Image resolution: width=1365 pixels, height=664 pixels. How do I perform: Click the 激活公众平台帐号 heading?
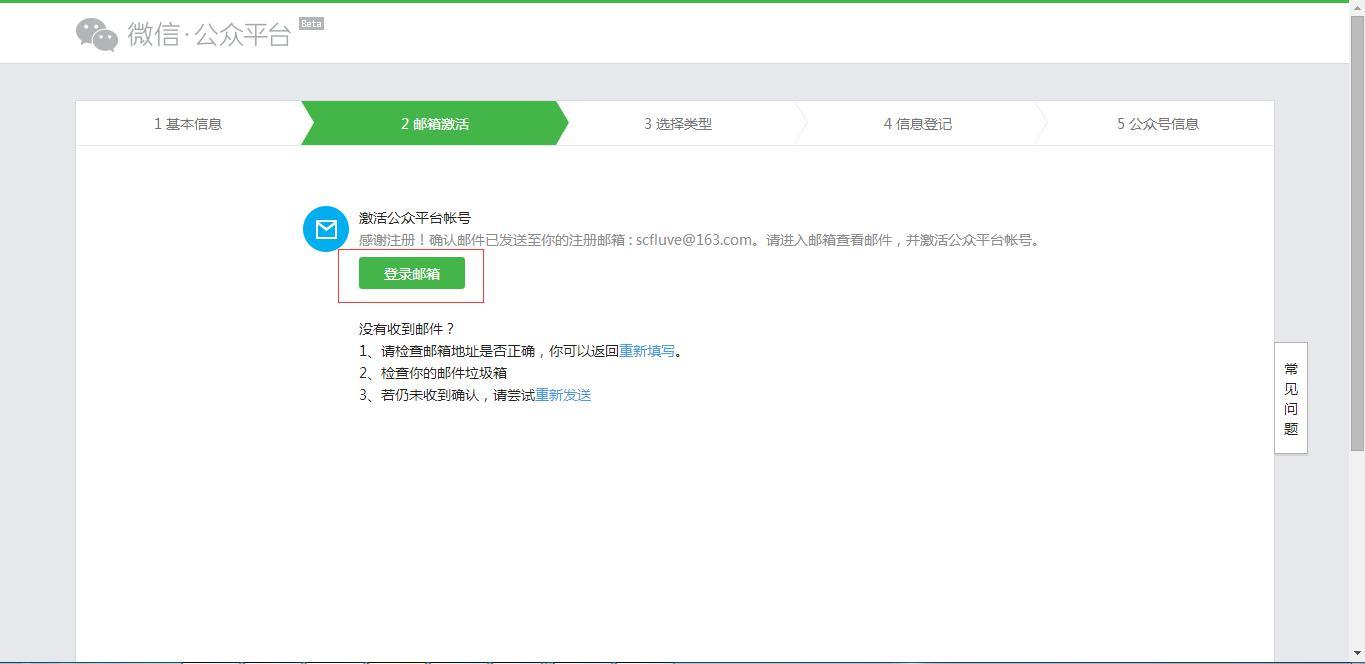[x=415, y=218]
